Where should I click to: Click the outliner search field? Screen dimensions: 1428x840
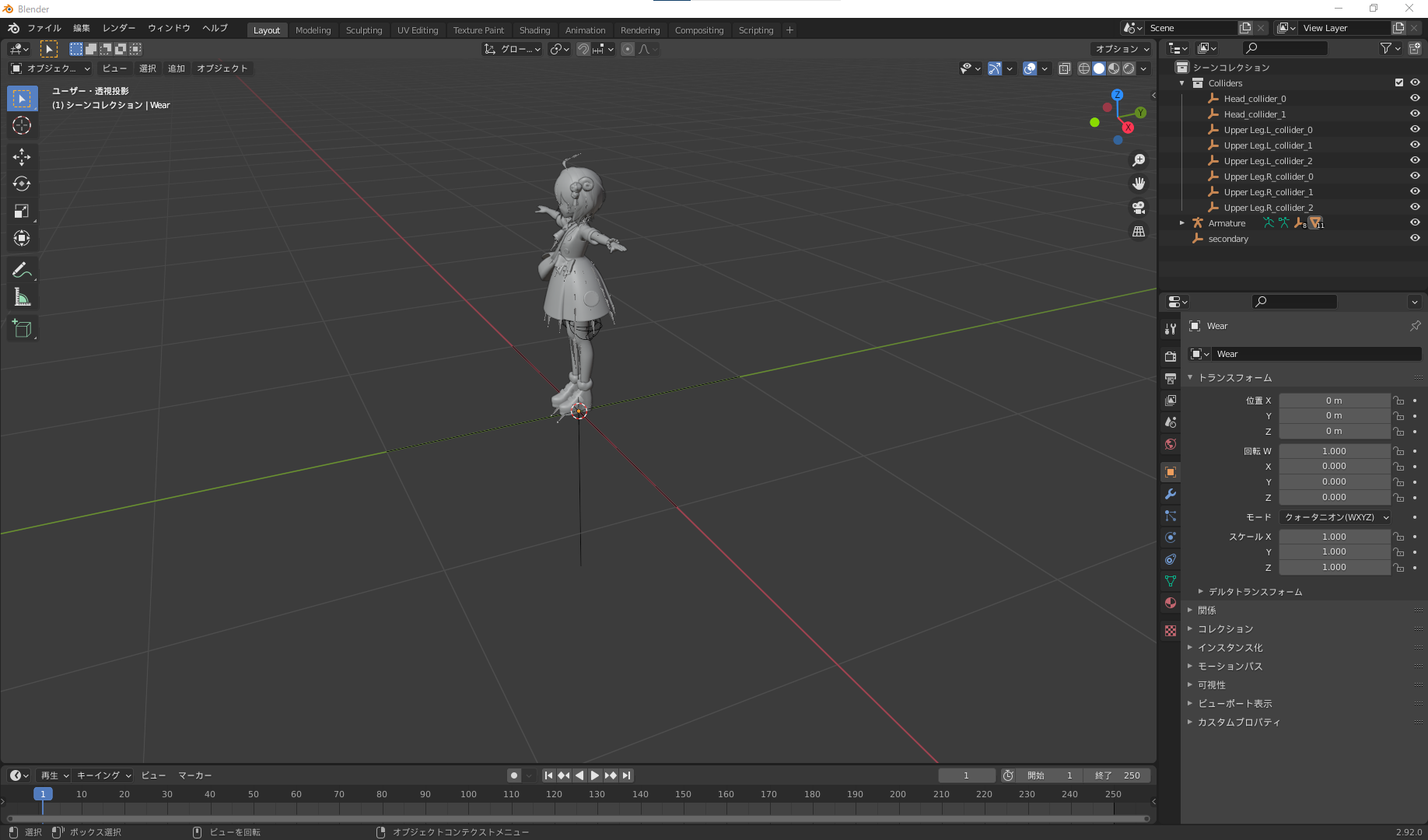pyautogui.click(x=1285, y=48)
